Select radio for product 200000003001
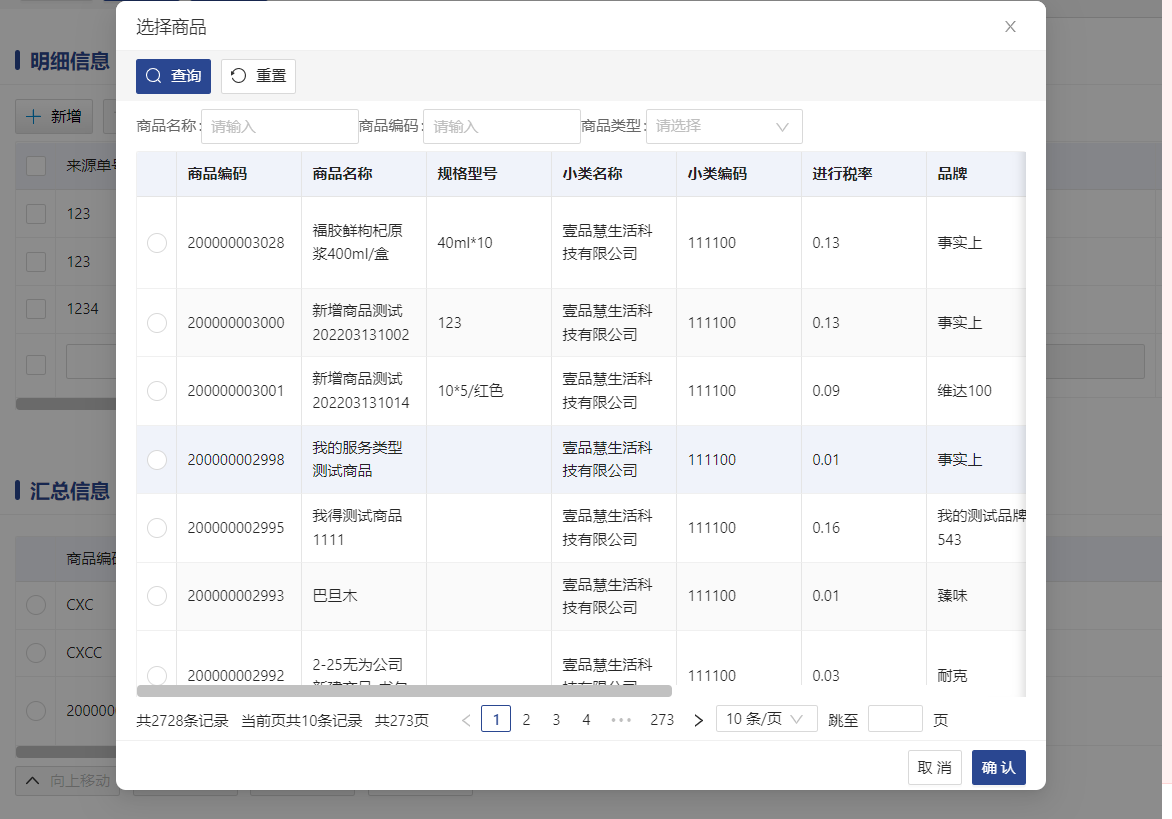1172x819 pixels. coord(157,391)
